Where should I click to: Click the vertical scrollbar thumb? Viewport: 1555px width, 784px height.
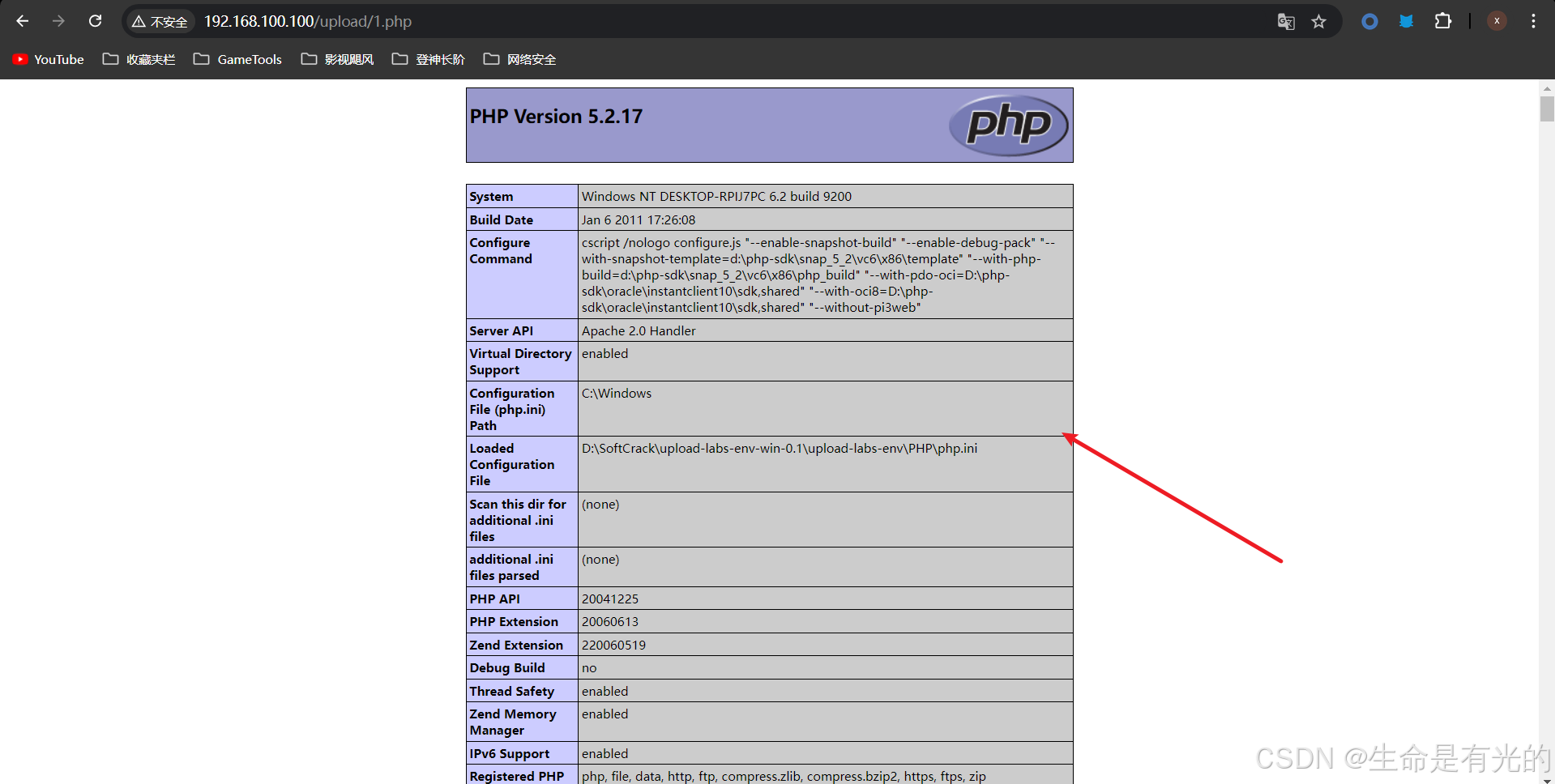(x=1547, y=109)
